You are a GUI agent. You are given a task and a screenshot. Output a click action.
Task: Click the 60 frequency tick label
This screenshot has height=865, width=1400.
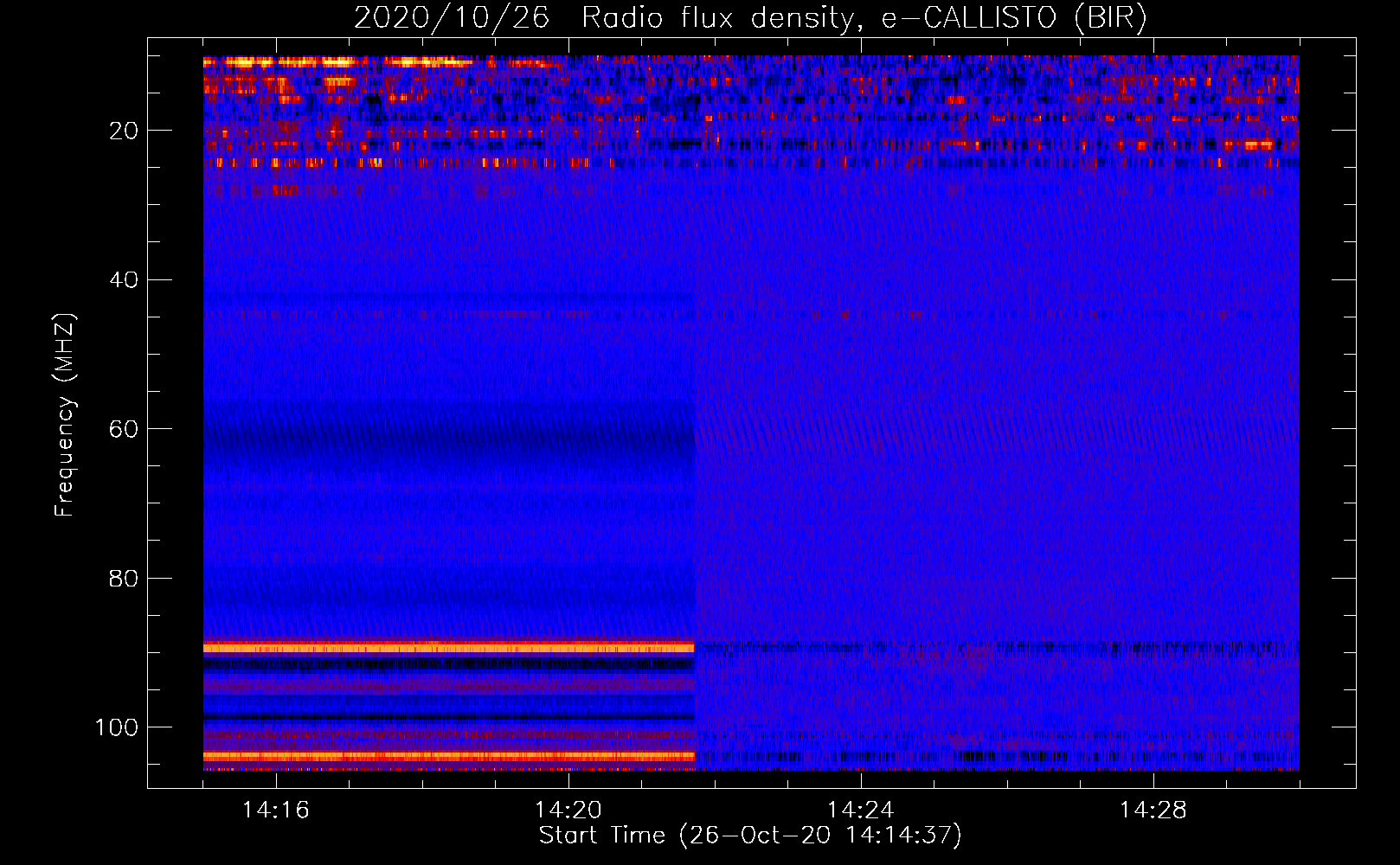[x=124, y=430]
